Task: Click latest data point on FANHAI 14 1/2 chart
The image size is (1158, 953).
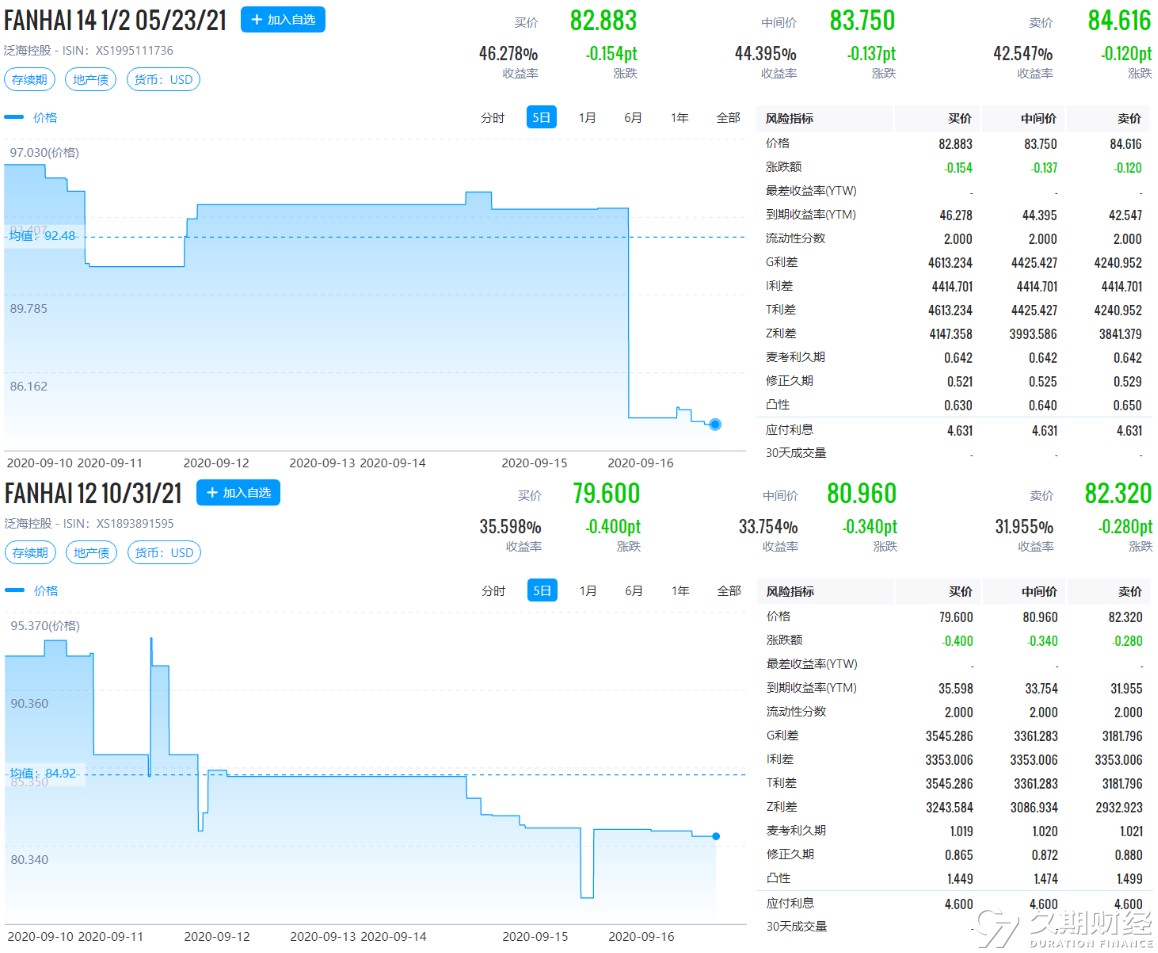Action: [x=715, y=424]
